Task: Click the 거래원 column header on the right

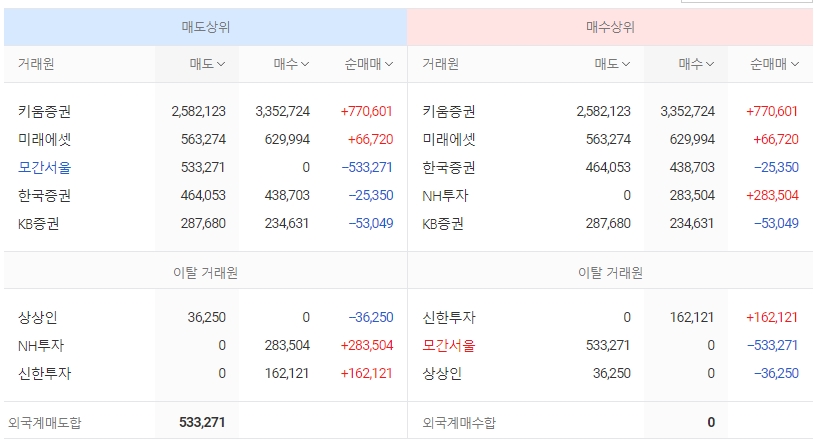Action: pyautogui.click(x=440, y=64)
